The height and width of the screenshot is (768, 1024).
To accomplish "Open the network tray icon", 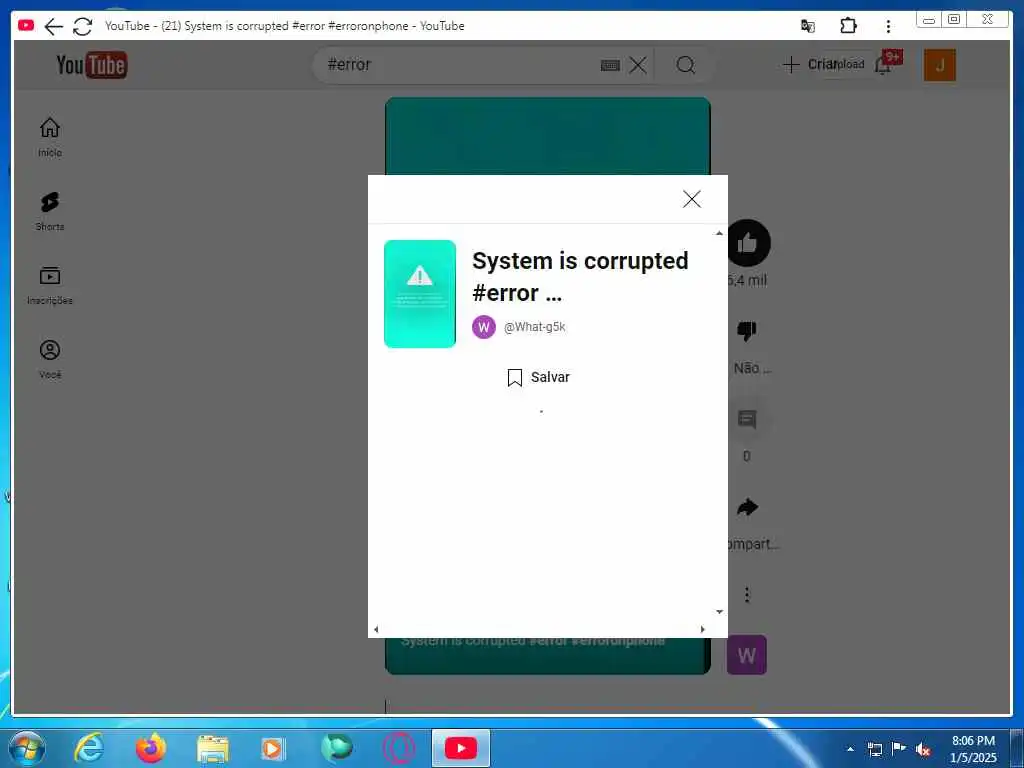I will pos(874,749).
